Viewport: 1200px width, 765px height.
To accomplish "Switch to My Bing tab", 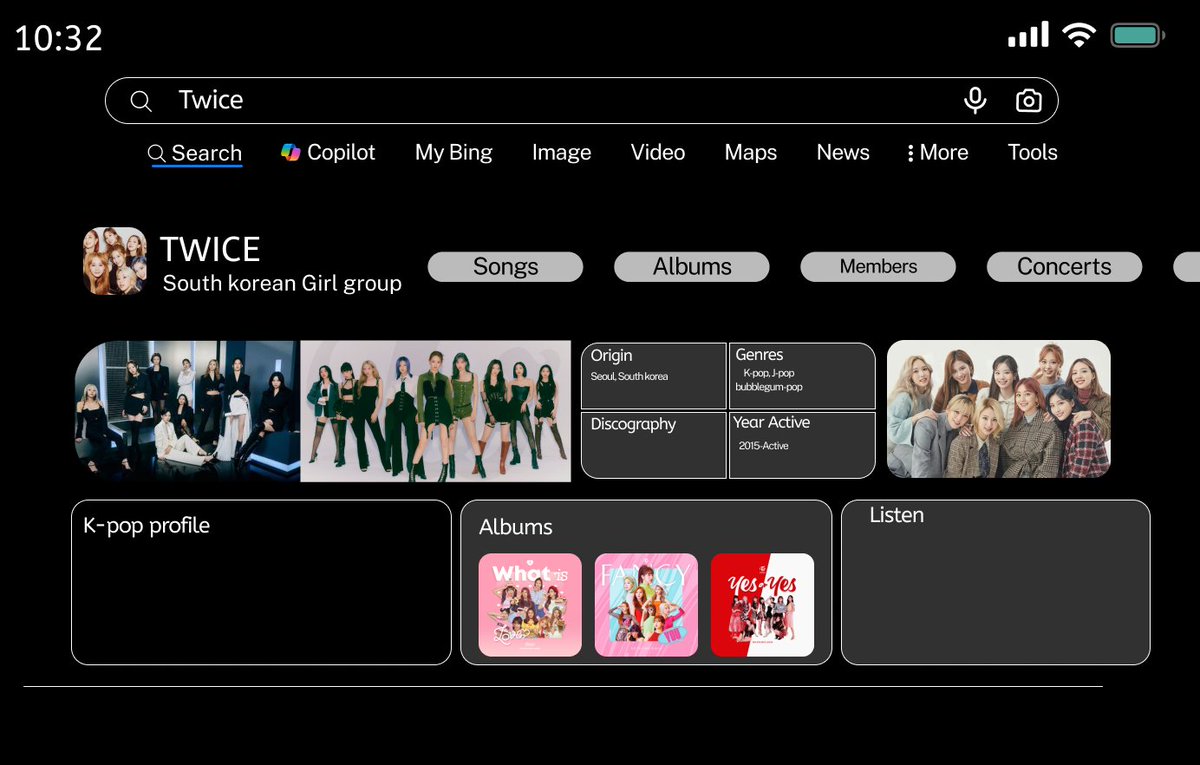I will pos(454,152).
